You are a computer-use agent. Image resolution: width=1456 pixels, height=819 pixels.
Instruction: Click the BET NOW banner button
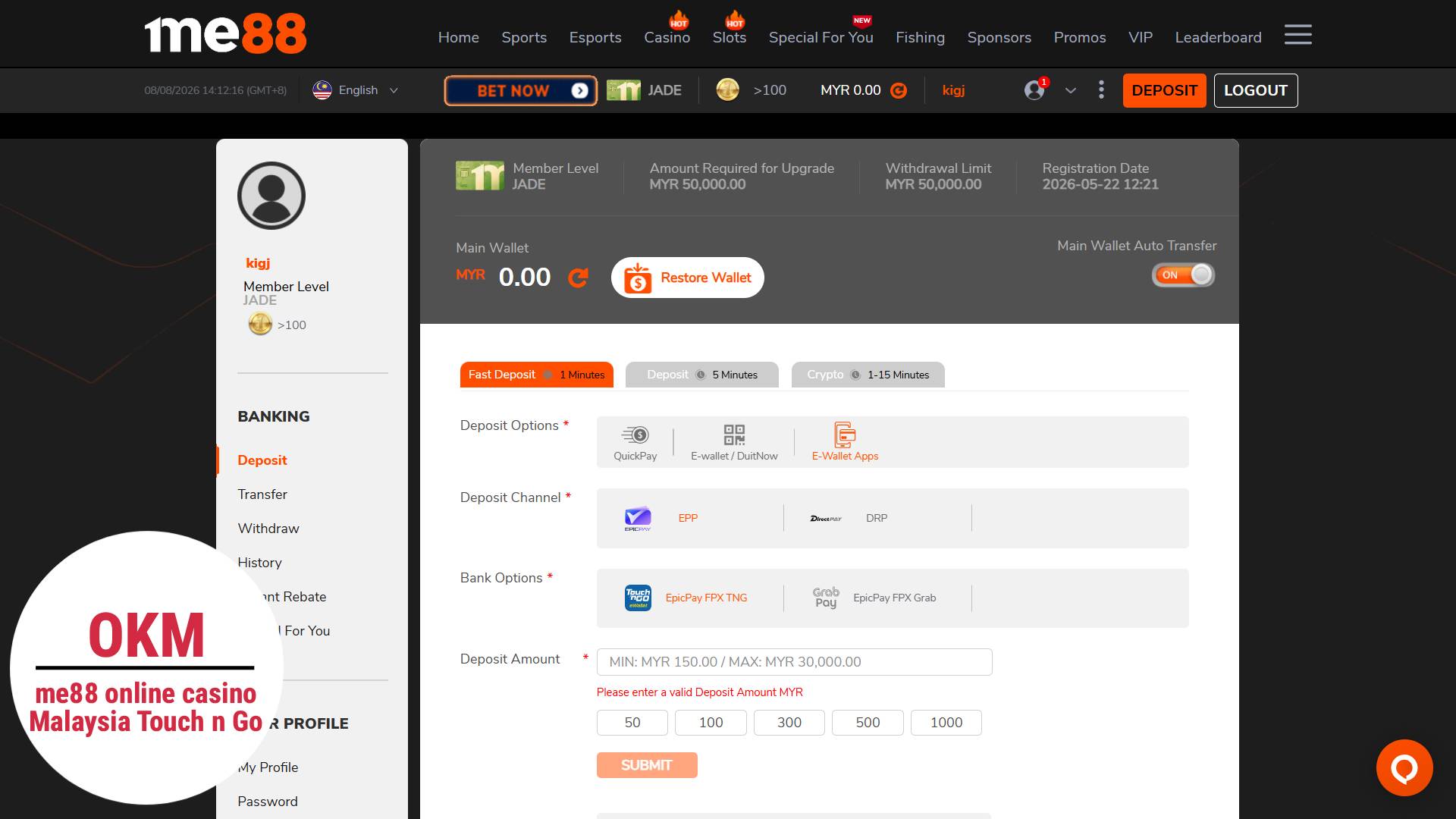pos(520,90)
